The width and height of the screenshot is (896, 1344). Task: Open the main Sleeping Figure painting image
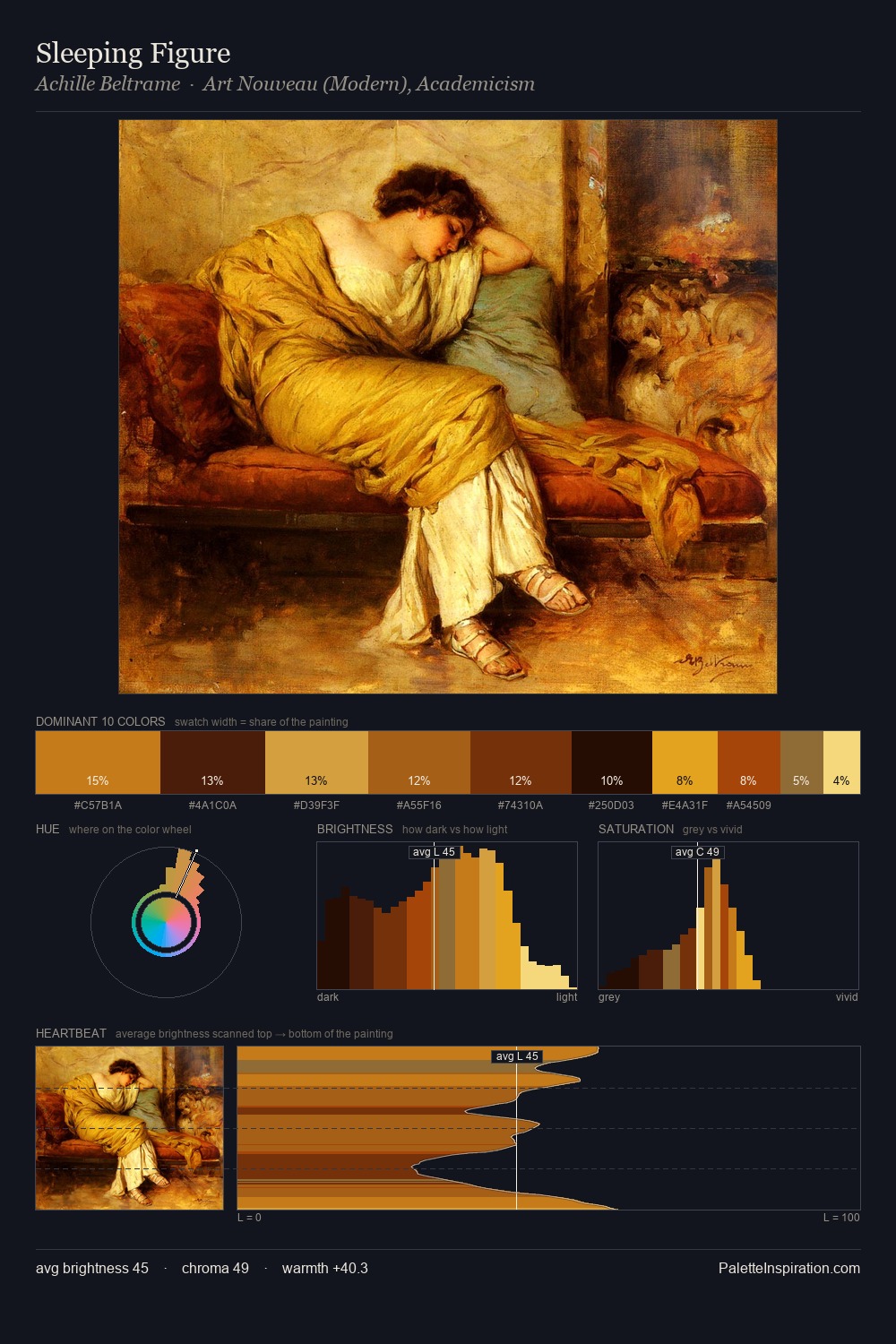coord(448,407)
